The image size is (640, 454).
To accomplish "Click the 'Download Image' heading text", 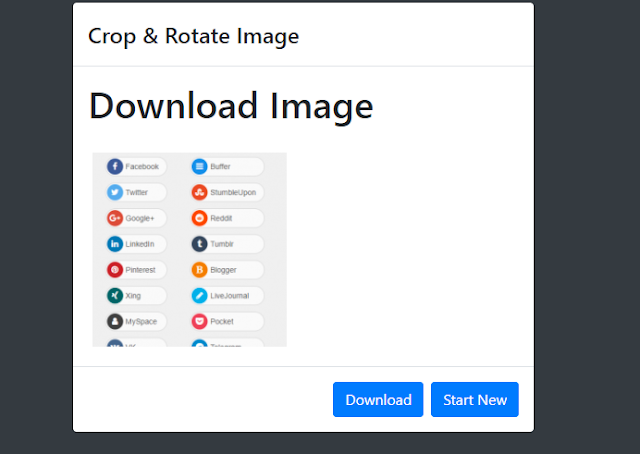I will [x=231, y=106].
